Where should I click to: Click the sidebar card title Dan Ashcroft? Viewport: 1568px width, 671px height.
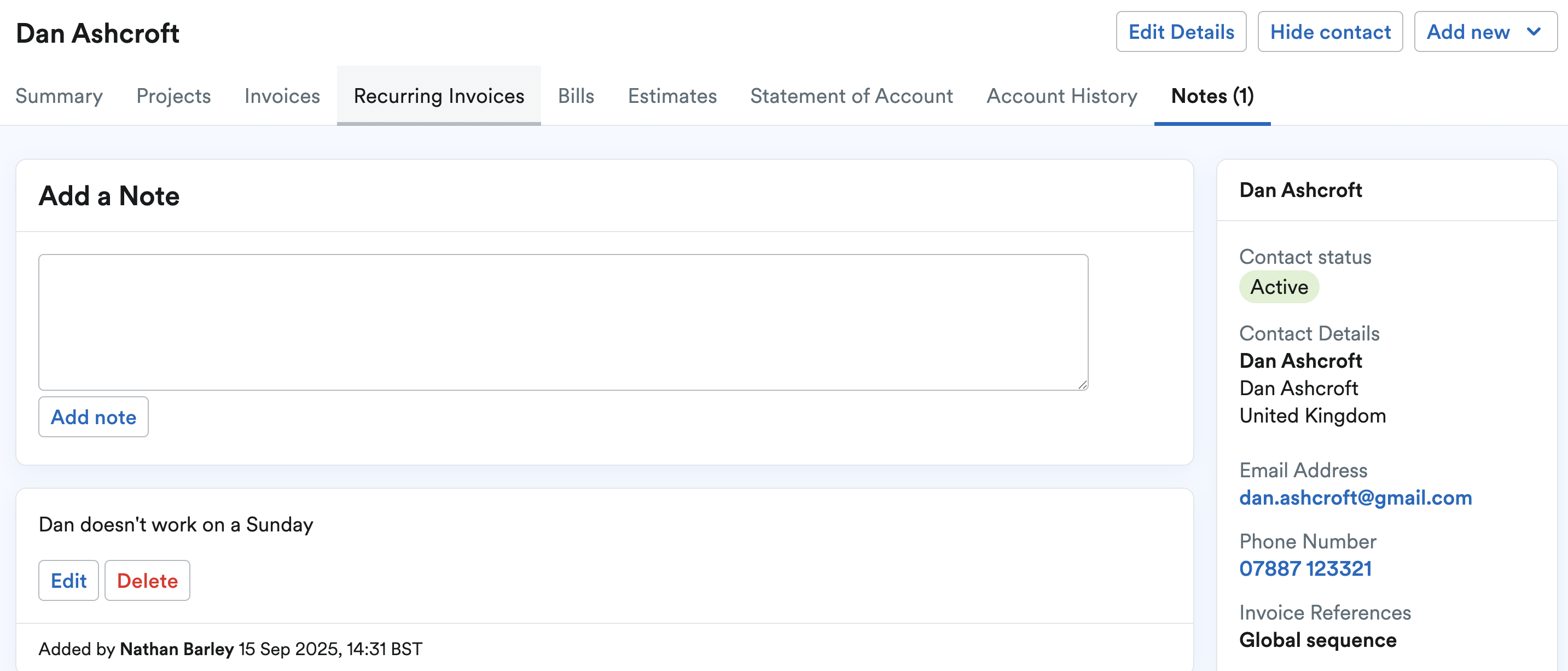click(x=1300, y=190)
